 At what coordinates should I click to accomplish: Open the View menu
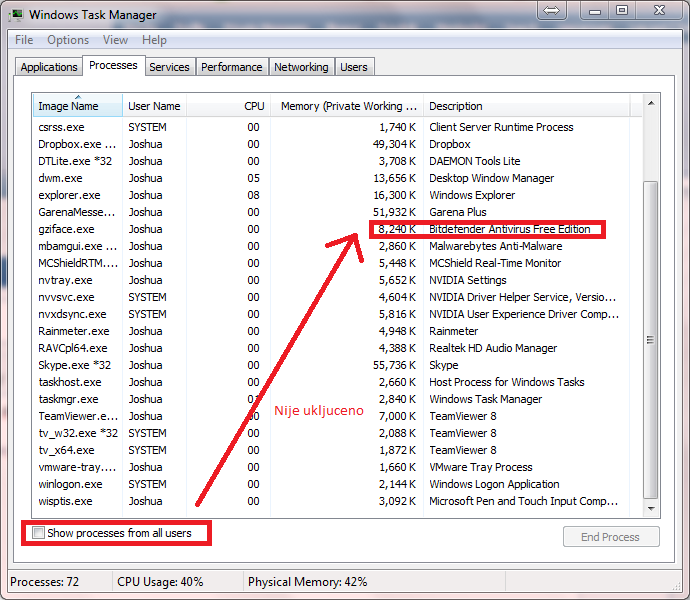click(x=115, y=40)
